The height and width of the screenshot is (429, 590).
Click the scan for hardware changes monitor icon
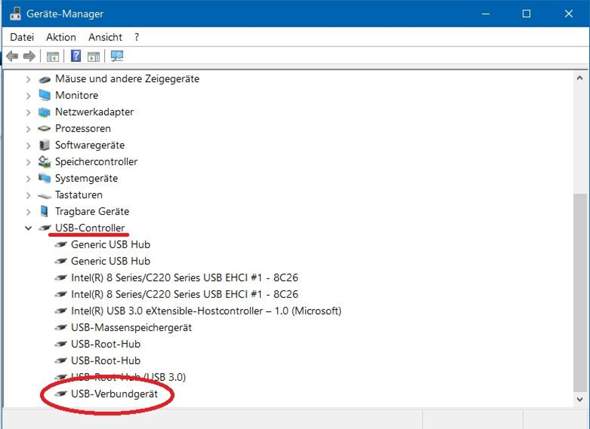(117, 56)
